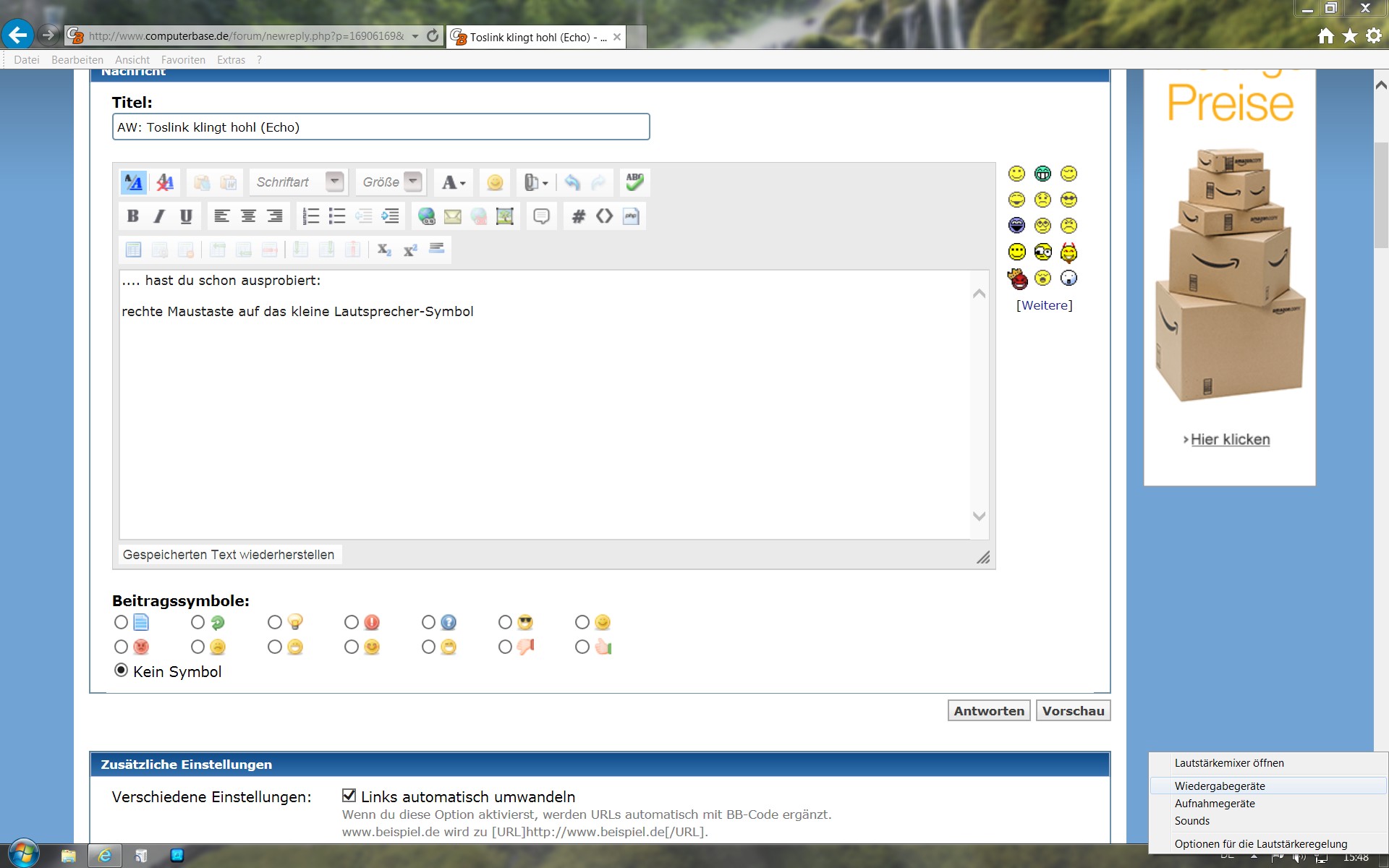1389x868 pixels.
Task: Click the italic formatting icon
Action: 159,216
